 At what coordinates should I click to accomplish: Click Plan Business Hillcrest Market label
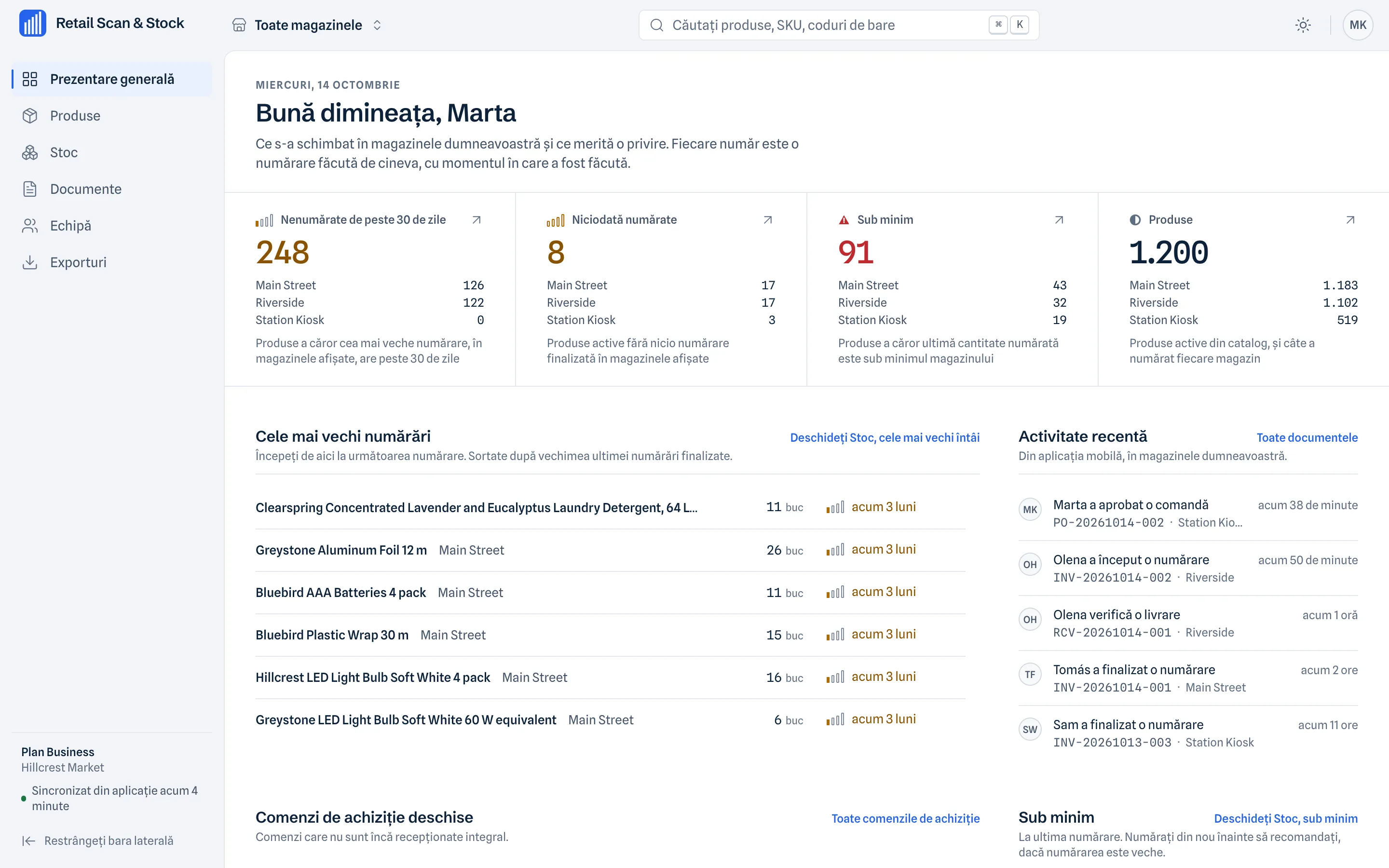click(x=63, y=759)
